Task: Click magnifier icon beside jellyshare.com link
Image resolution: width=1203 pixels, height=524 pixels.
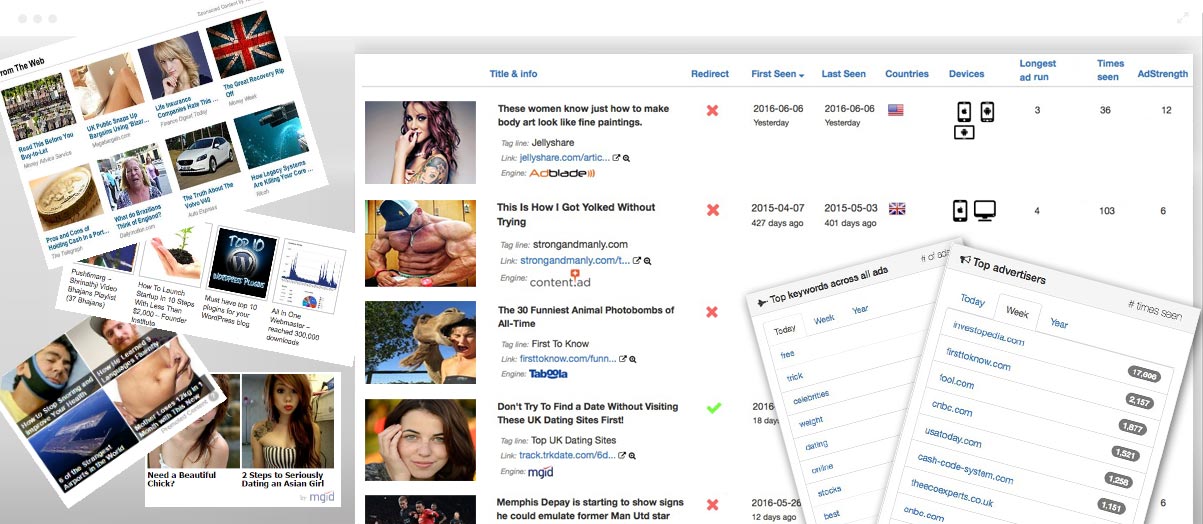Action: click(627, 159)
